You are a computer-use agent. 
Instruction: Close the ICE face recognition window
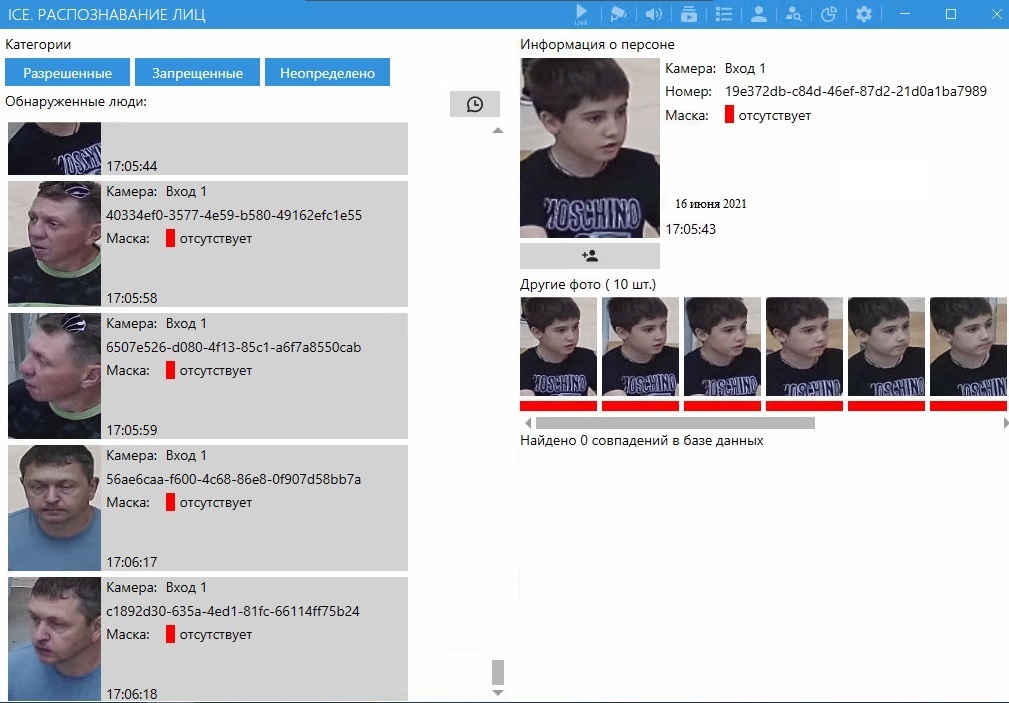pyautogui.click(x=996, y=14)
